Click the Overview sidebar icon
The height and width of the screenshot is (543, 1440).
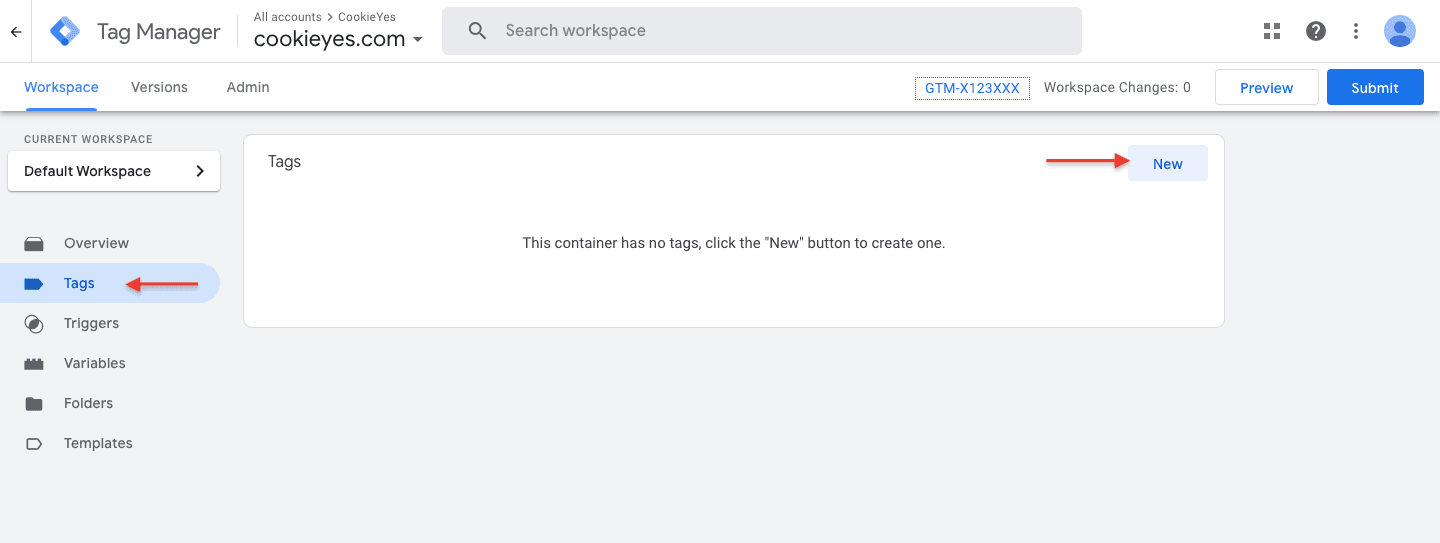pos(34,243)
